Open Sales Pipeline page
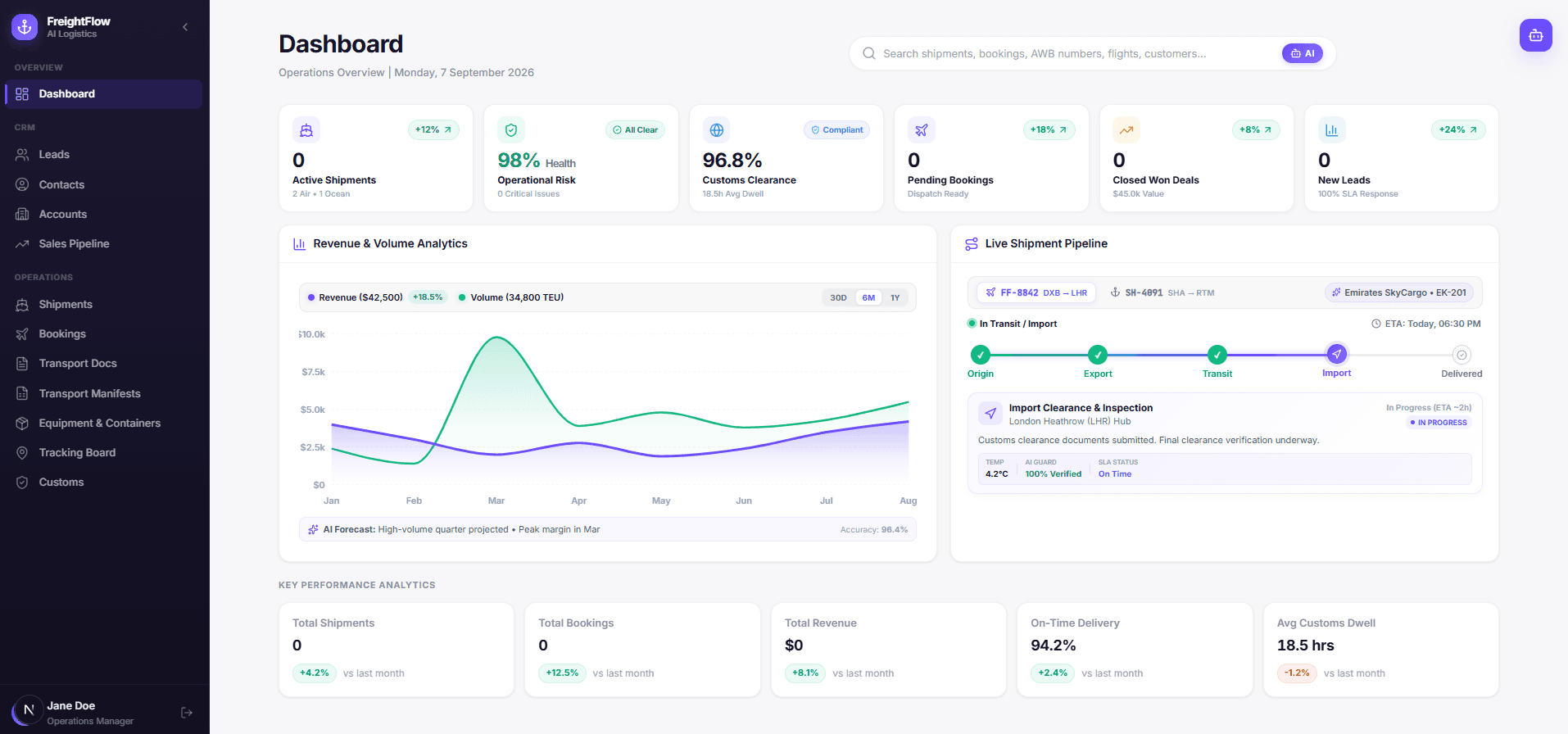Viewport: 1568px width, 734px height. click(103, 244)
